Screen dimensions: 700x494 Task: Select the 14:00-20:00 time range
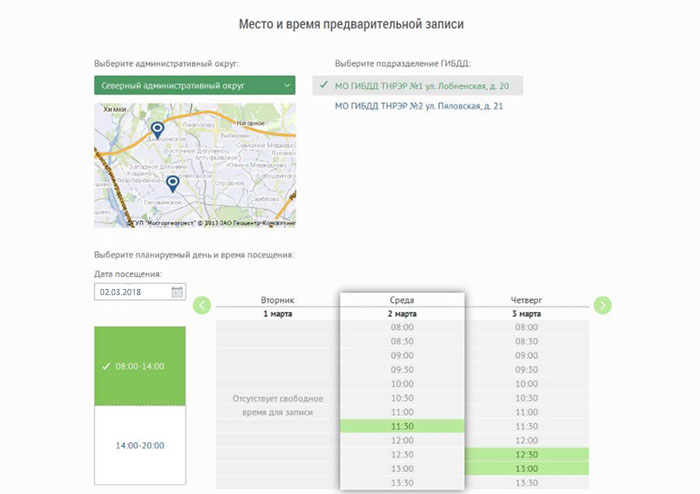tap(140, 445)
